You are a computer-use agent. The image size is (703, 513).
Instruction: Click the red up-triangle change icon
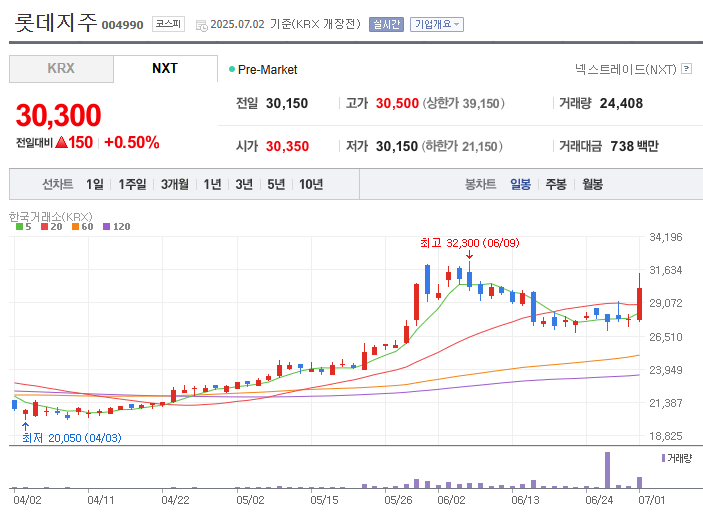pos(61,143)
